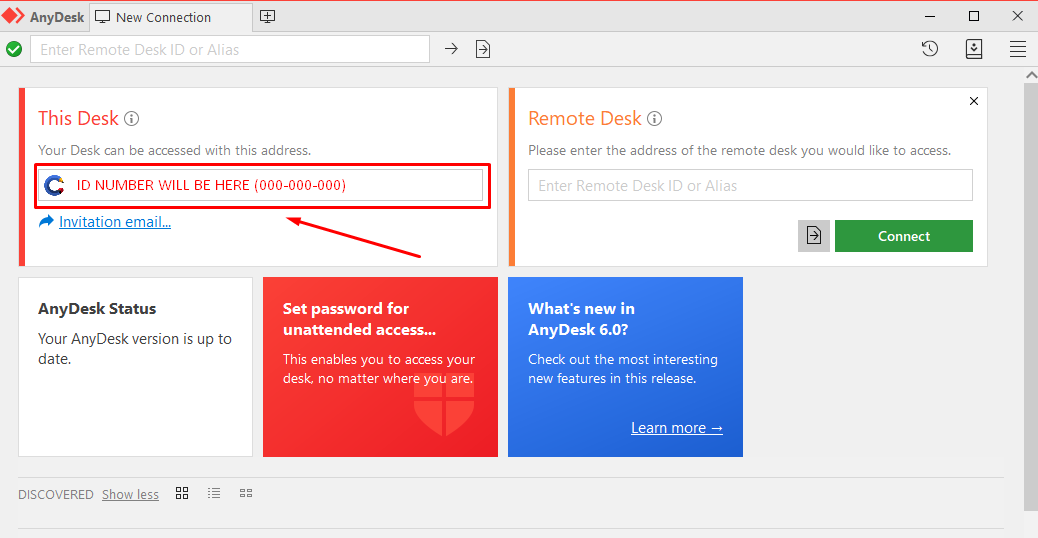Close the Remote Desk panel
Viewport: 1038px width, 538px height.
click(x=974, y=101)
